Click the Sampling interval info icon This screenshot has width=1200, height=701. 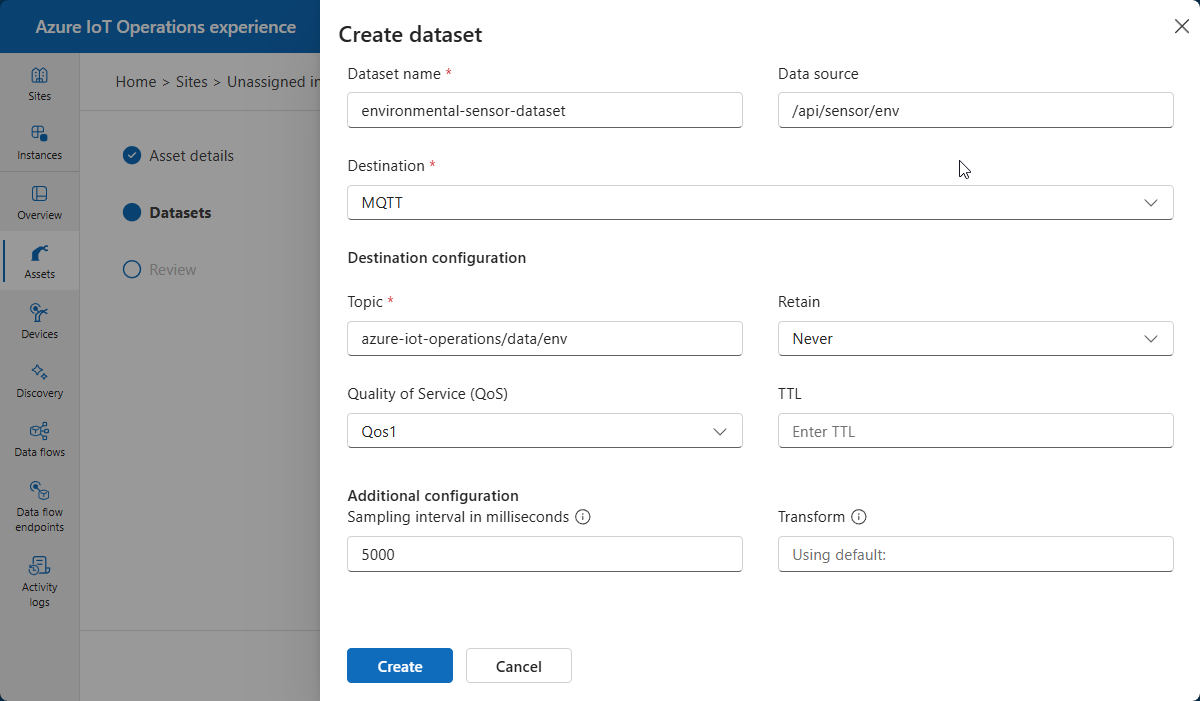pos(583,517)
